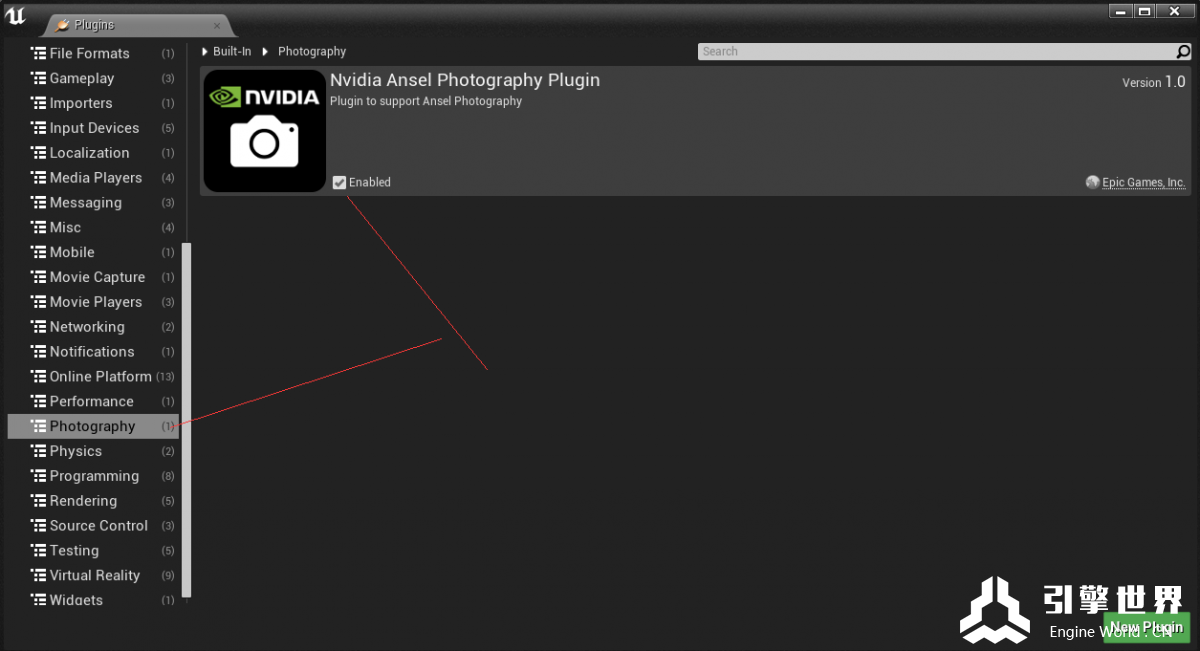
Task: Select the Media Players category
Action: click(93, 178)
